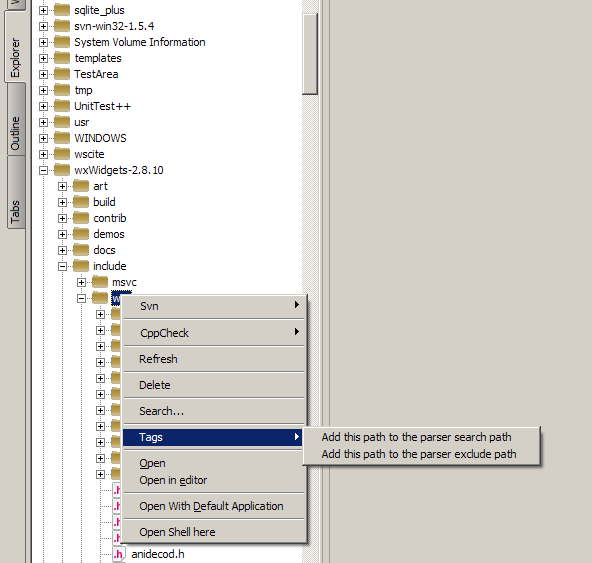This screenshot has width=592, height=563.
Task: Click the wxWidgets-2.8.10 folder icon
Action: [x=62, y=170]
